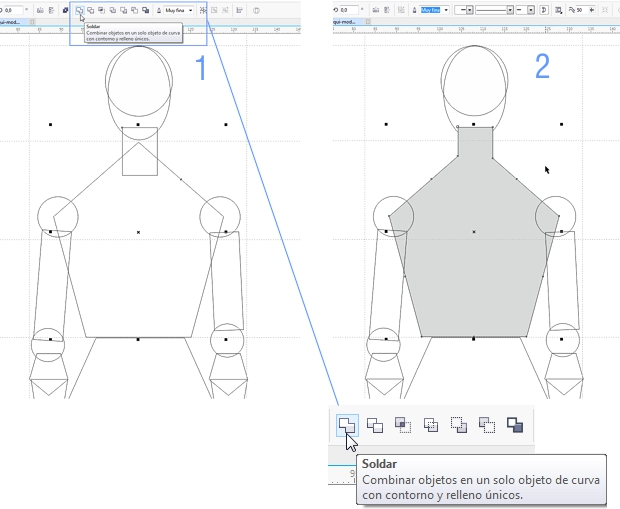Click the enlarged Front minus back icon
This screenshot has height=509, width=620.
pyautogui.click(x=459, y=425)
